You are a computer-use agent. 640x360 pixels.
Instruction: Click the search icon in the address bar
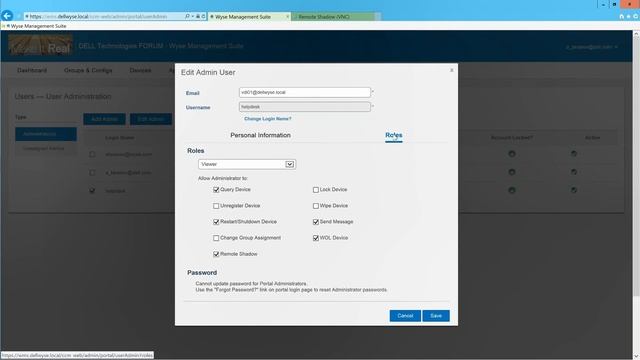coord(187,16)
